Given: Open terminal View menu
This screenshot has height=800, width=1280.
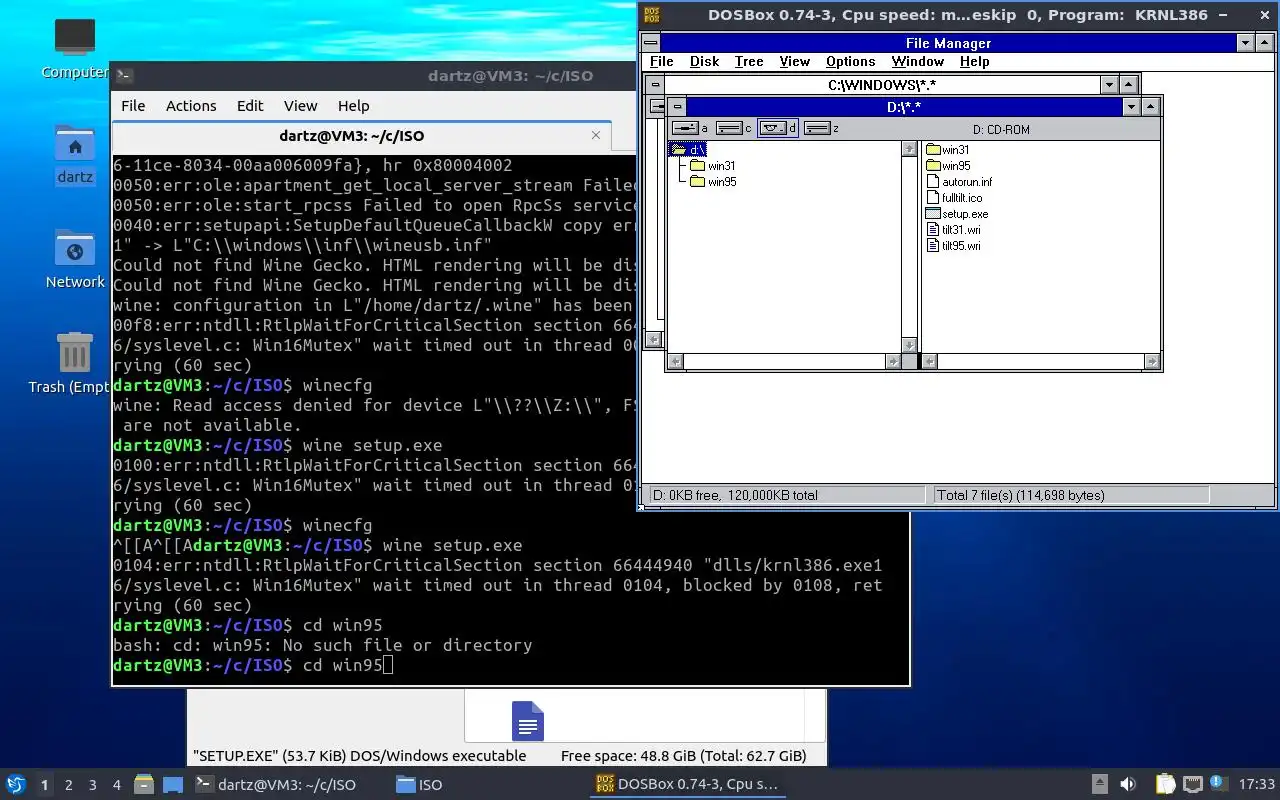Looking at the screenshot, I should pyautogui.click(x=300, y=106).
